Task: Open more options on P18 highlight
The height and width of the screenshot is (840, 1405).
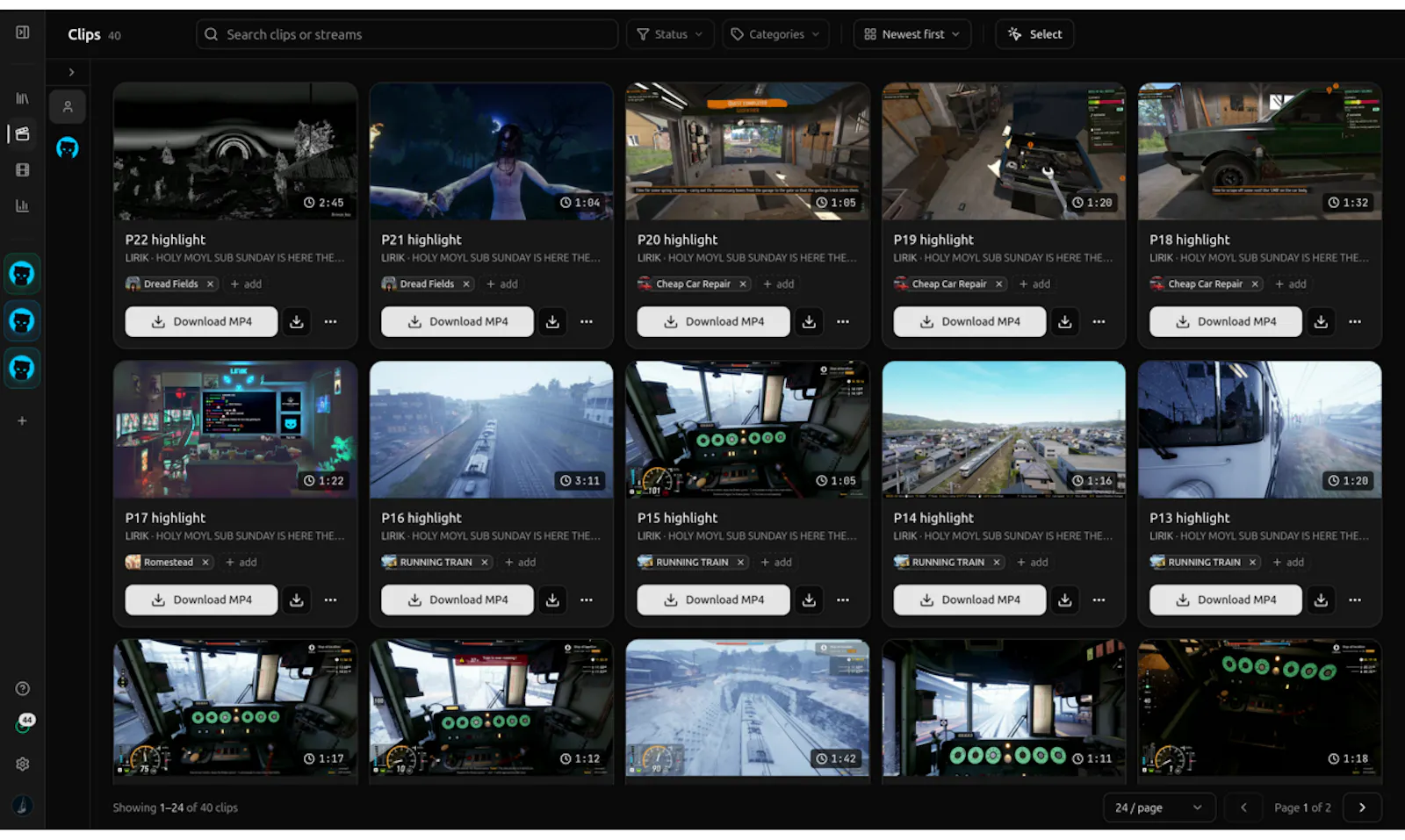Action: (x=1355, y=322)
